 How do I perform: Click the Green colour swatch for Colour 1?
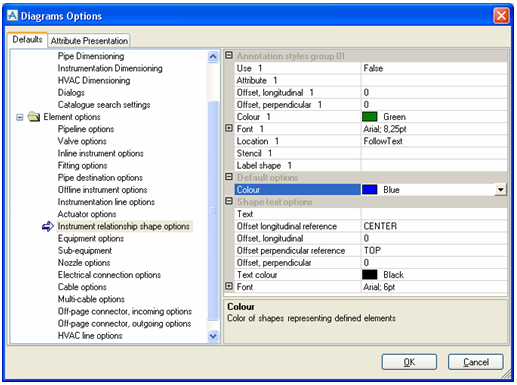click(x=370, y=117)
